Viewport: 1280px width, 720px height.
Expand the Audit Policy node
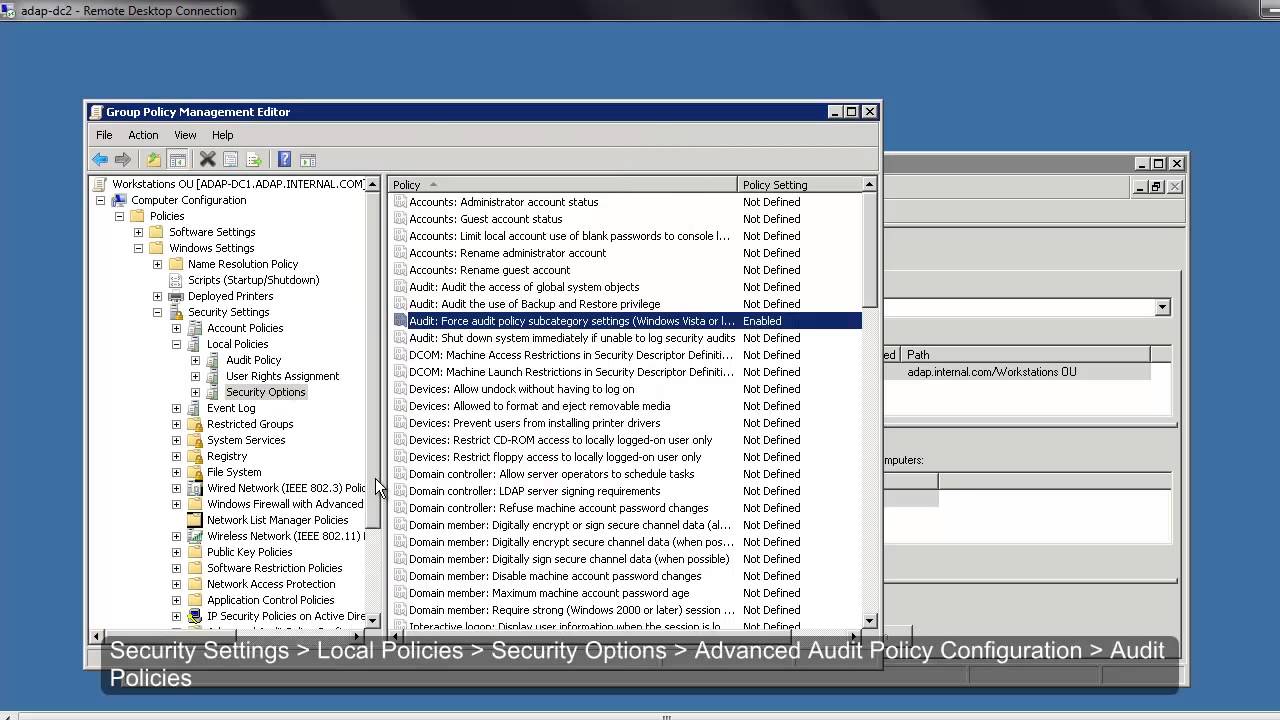tap(195, 360)
